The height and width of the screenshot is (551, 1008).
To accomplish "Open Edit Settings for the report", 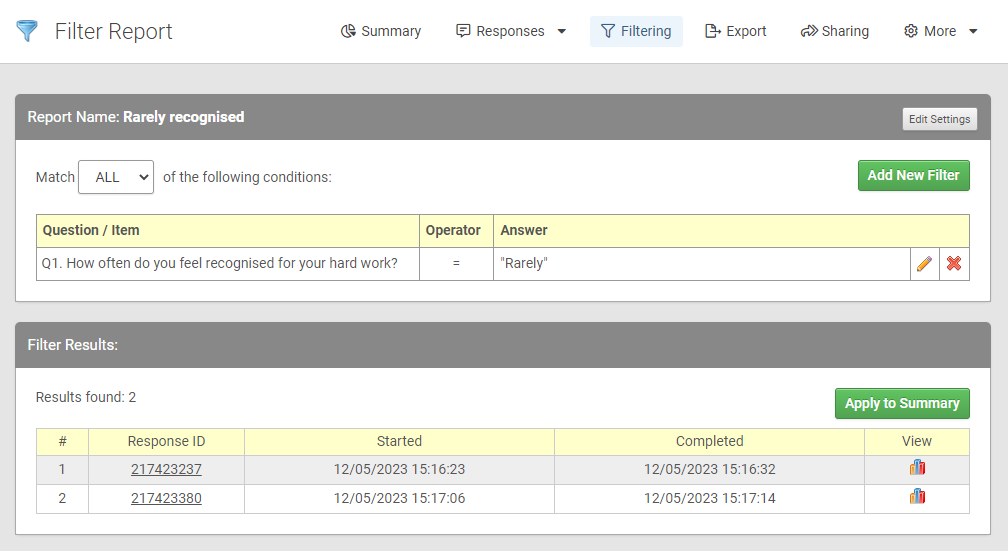I will pyautogui.click(x=939, y=119).
